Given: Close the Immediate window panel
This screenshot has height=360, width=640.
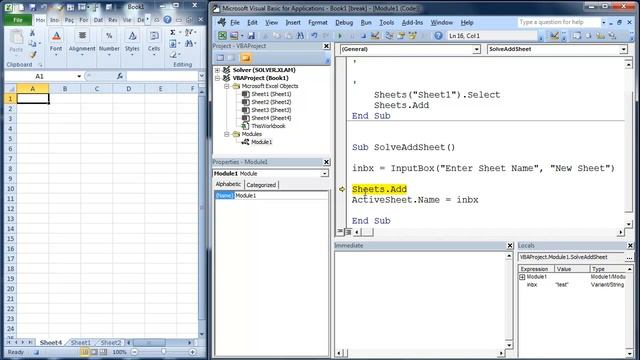Looking at the screenshot, I should point(509,246).
